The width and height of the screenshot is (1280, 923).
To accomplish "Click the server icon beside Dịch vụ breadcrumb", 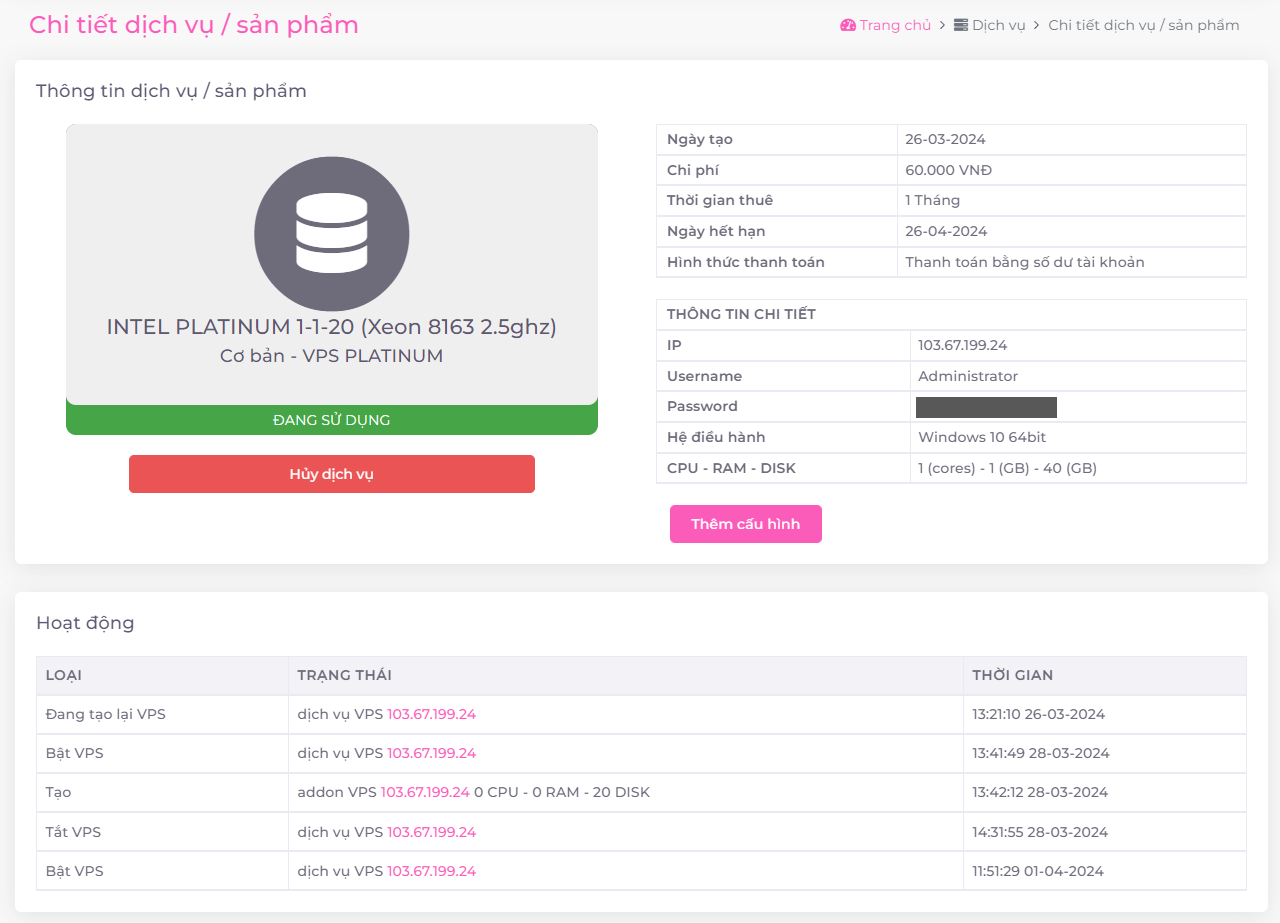I will (961, 25).
